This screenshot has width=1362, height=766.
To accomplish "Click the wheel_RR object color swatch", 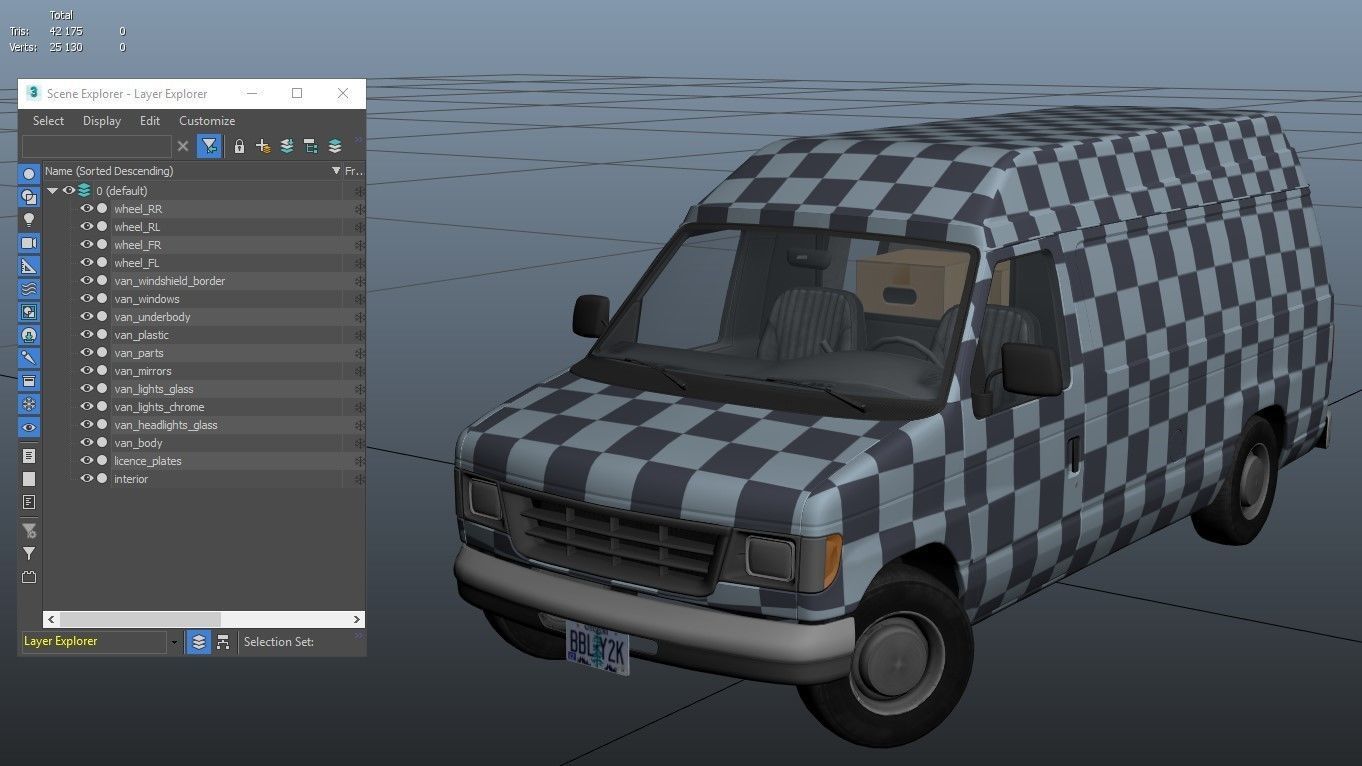I will click(x=102, y=209).
